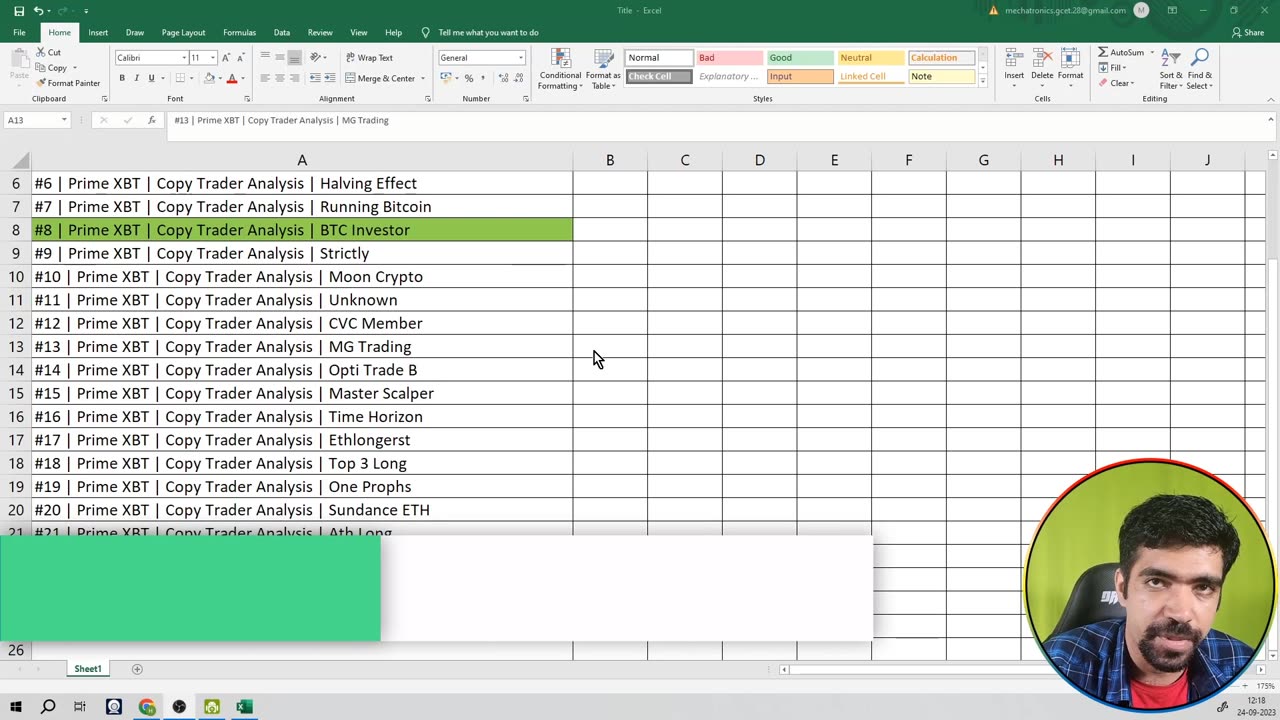Open the Font size 11 dropdown
The image size is (1280, 720).
[213, 58]
